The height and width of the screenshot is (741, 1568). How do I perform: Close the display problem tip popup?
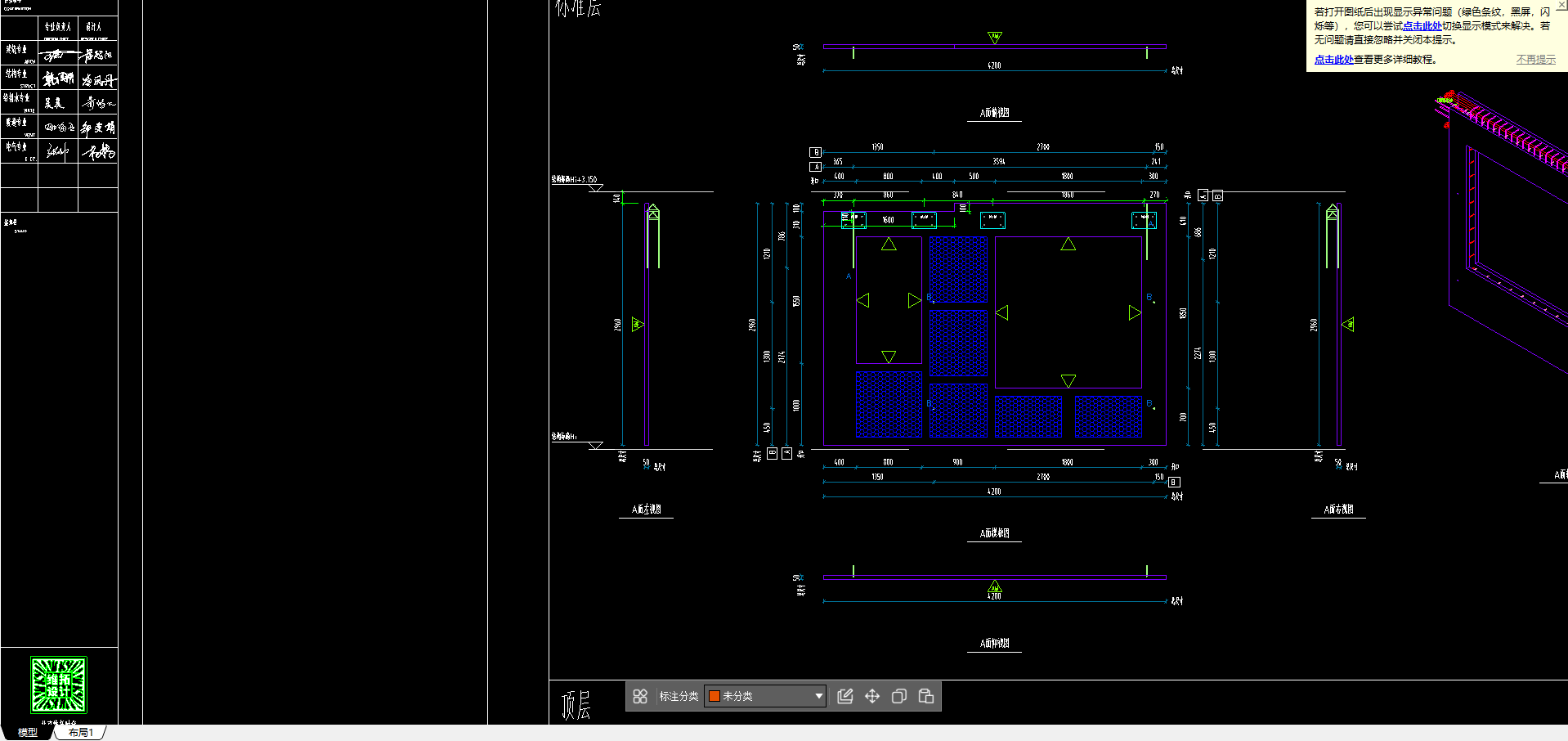pos(1561,5)
